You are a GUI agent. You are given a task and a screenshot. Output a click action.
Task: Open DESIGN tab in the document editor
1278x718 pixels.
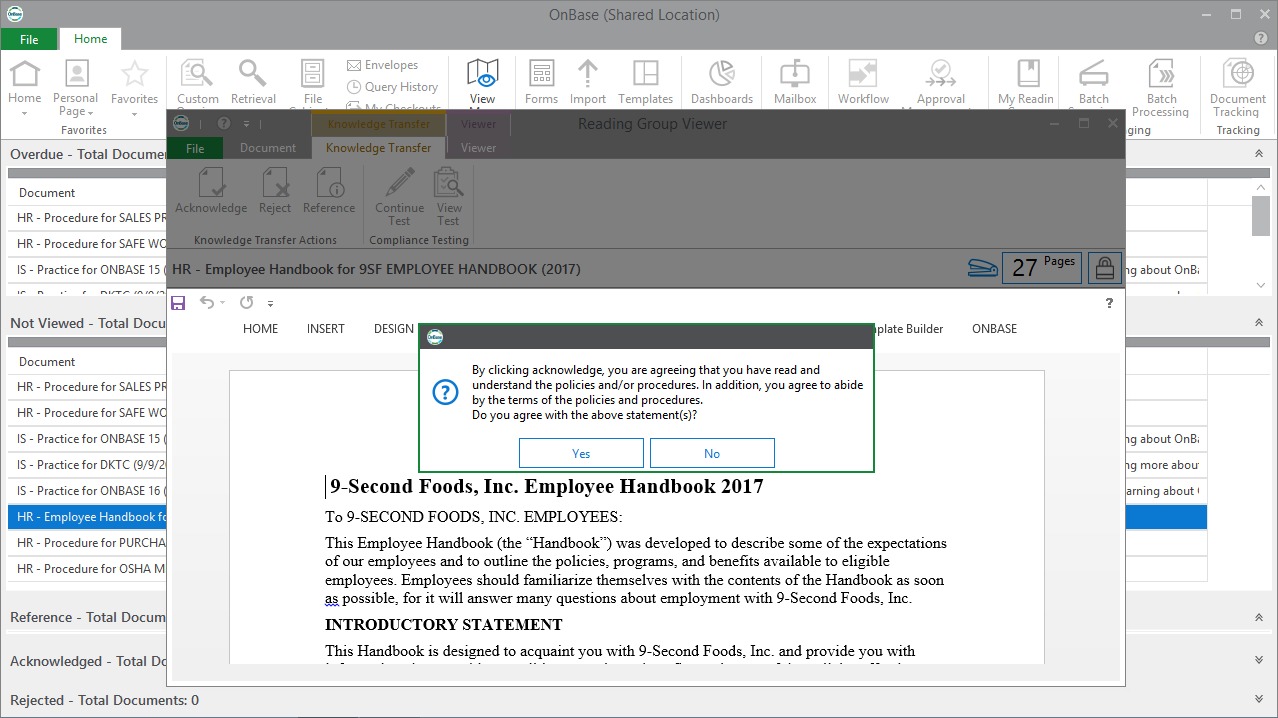tap(393, 329)
